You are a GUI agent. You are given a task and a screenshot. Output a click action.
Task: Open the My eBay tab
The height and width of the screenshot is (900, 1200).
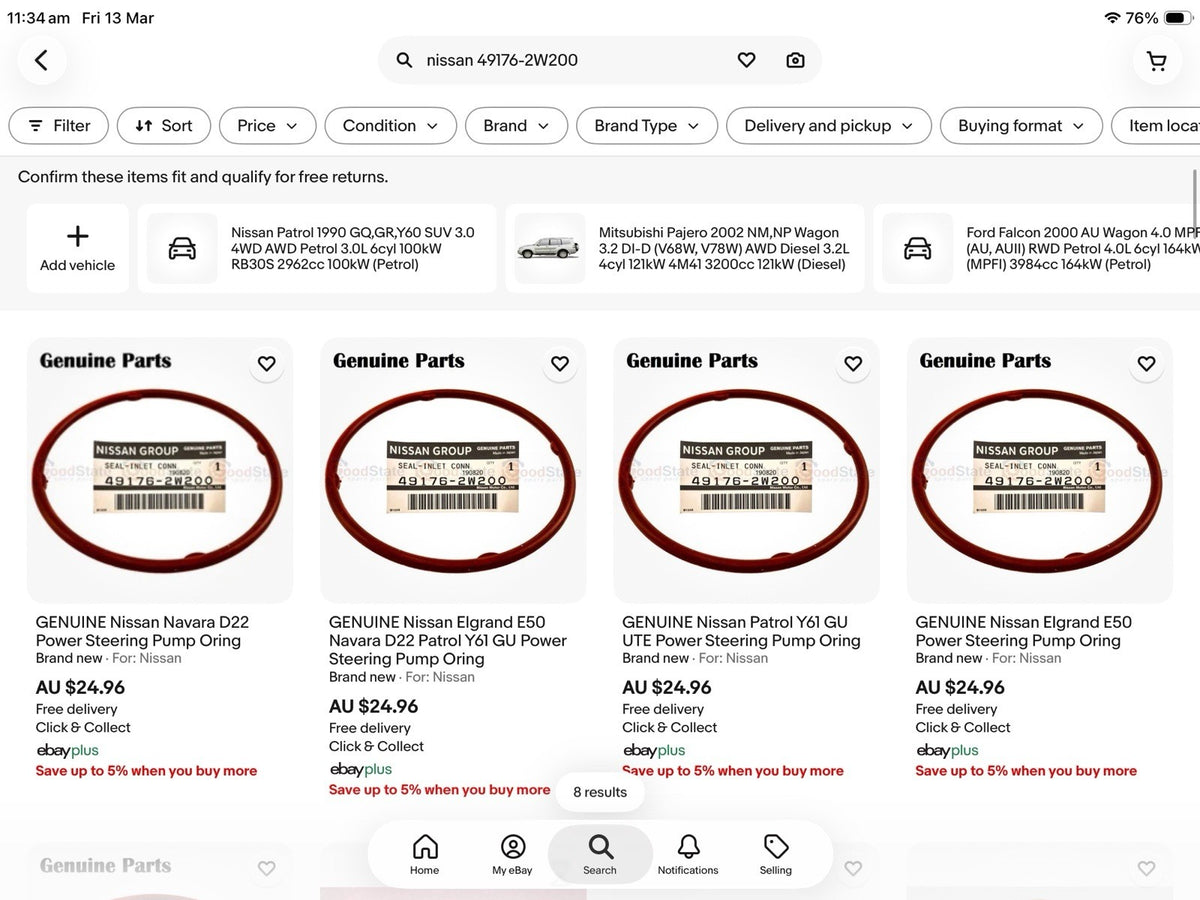tap(512, 855)
